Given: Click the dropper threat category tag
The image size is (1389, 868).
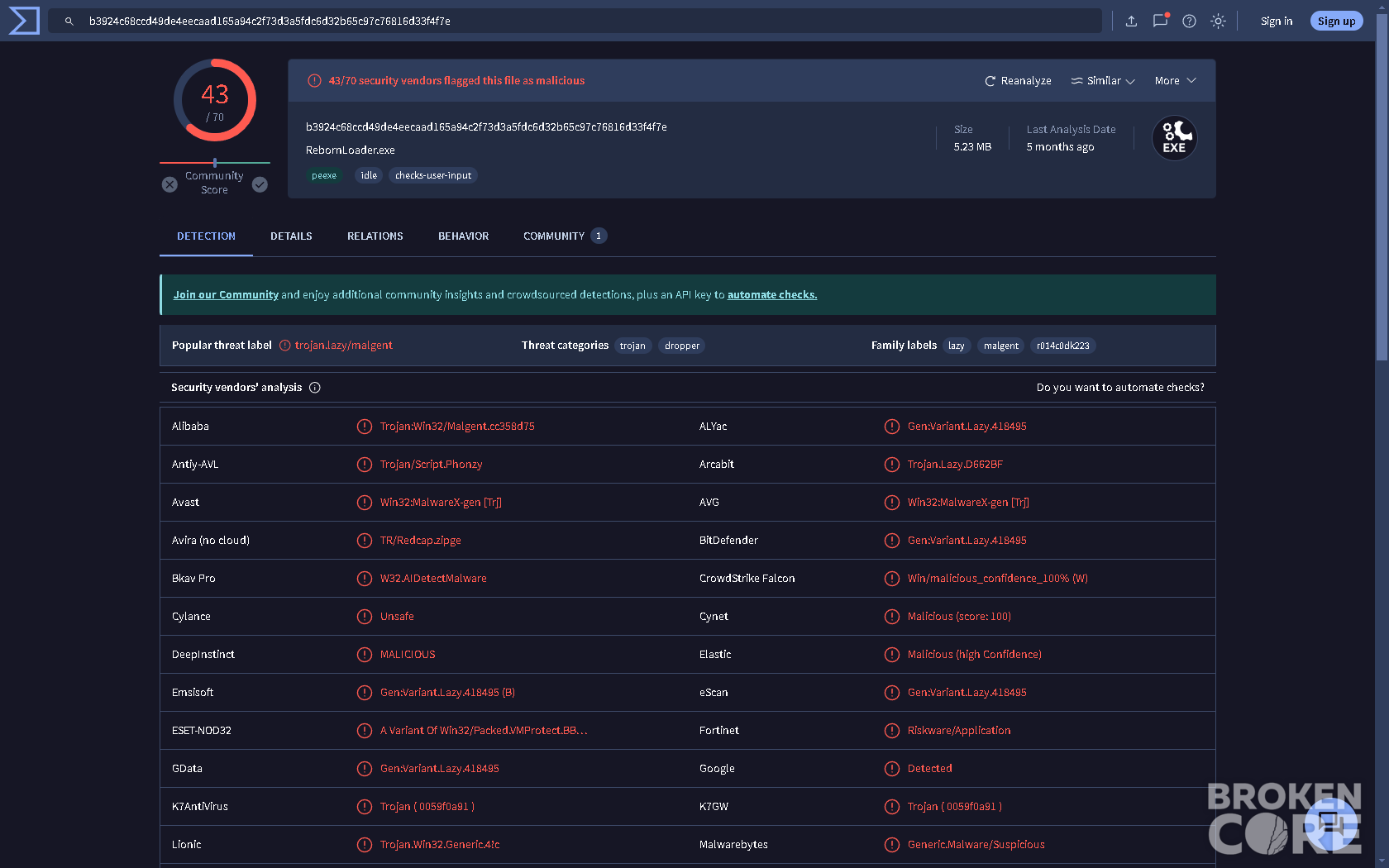Looking at the screenshot, I should pos(682,346).
